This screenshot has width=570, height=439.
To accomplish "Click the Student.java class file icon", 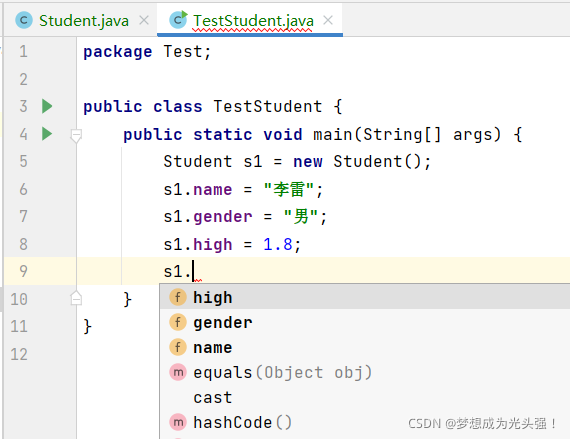I will coord(24,20).
